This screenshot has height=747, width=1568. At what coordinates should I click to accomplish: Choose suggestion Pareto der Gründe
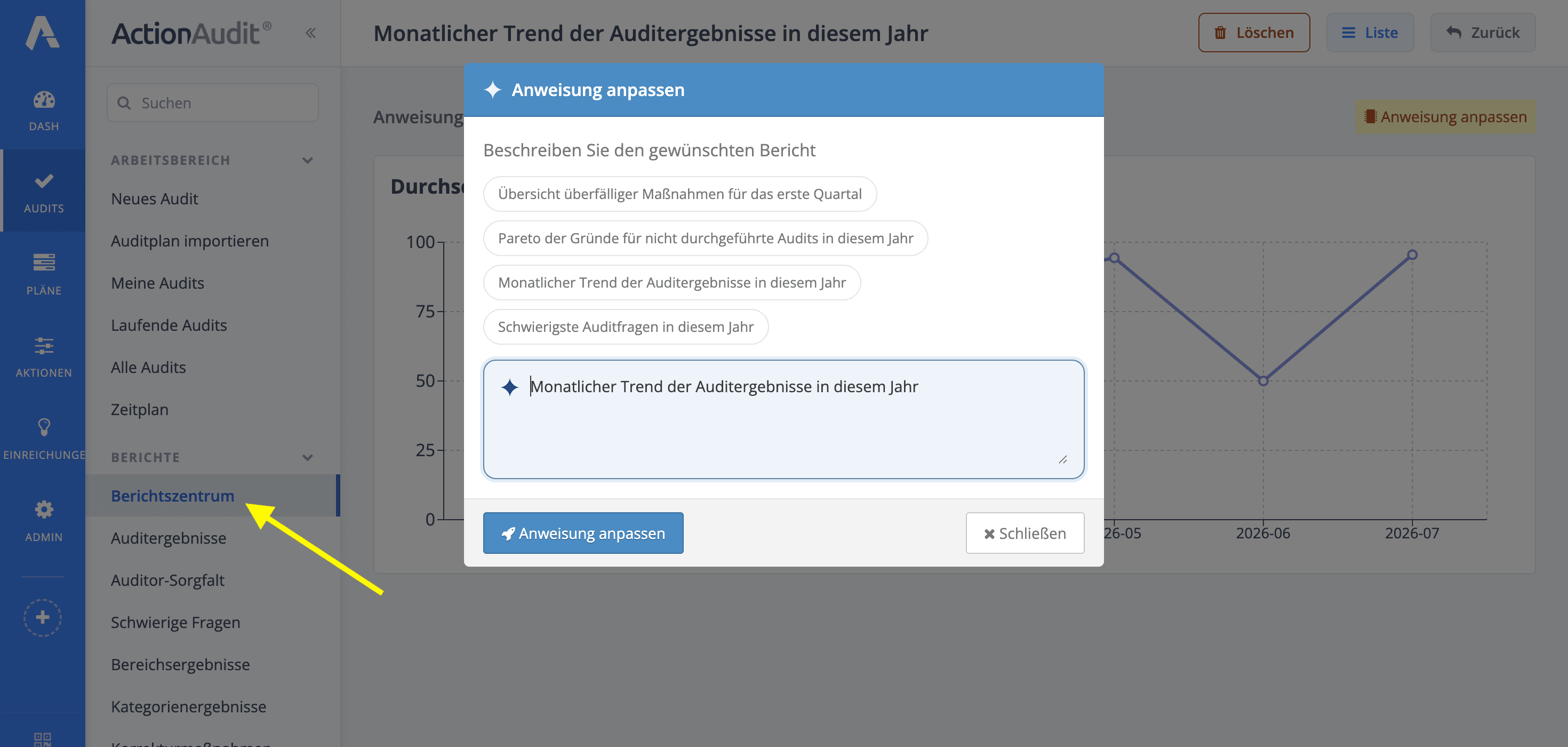tap(705, 238)
